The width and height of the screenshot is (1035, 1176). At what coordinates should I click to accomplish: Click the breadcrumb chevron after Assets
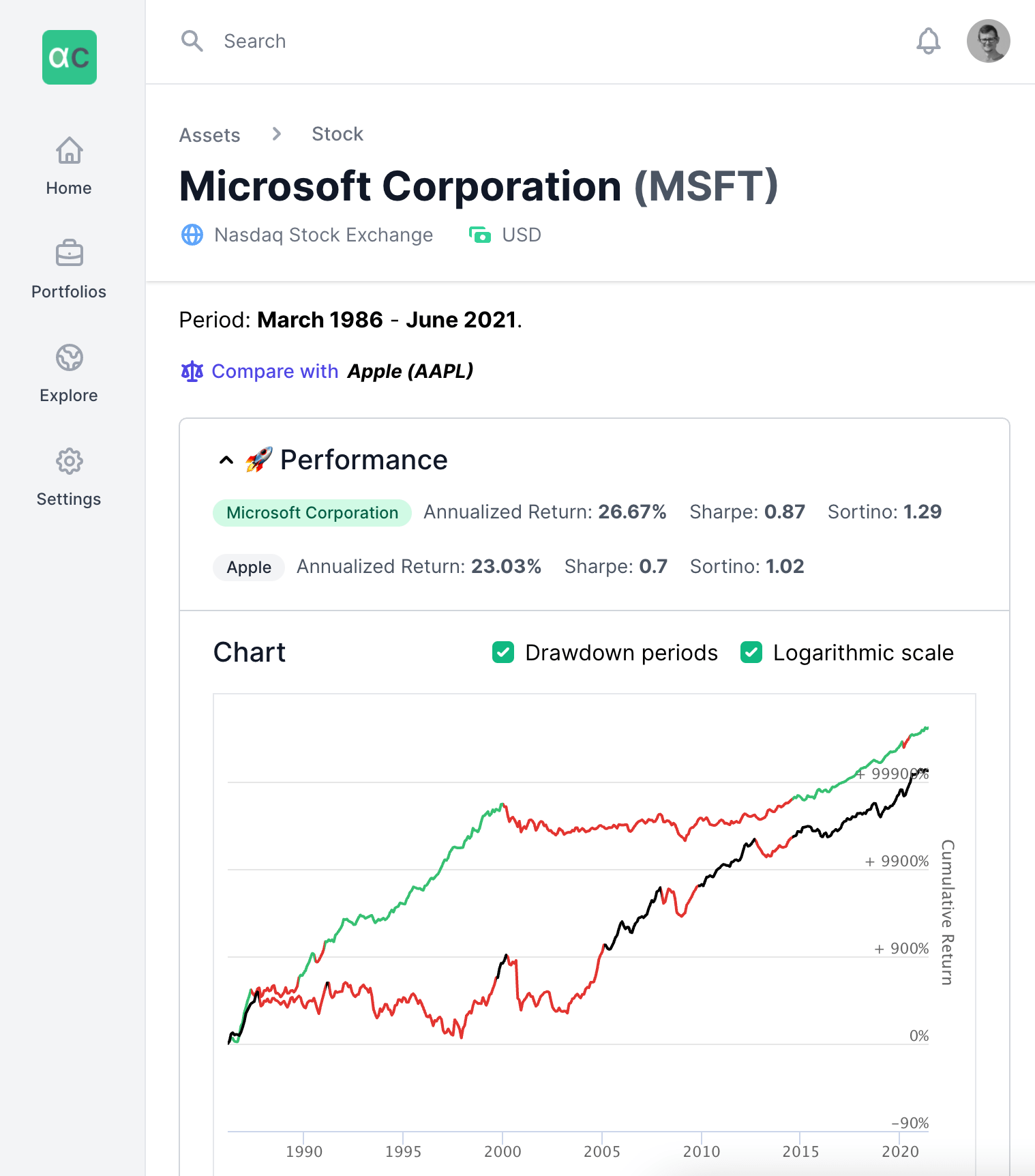(x=276, y=134)
